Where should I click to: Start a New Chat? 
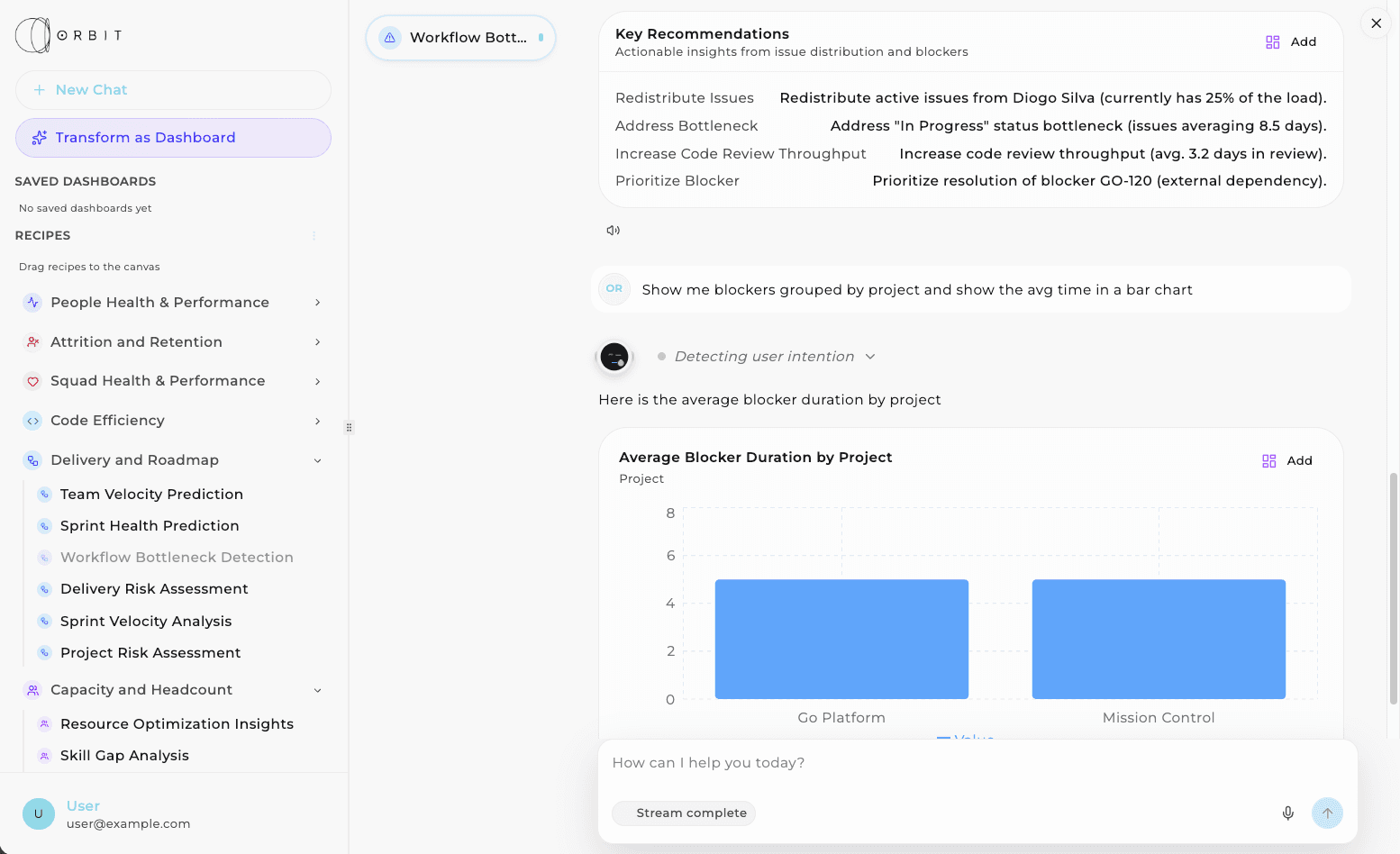click(172, 90)
